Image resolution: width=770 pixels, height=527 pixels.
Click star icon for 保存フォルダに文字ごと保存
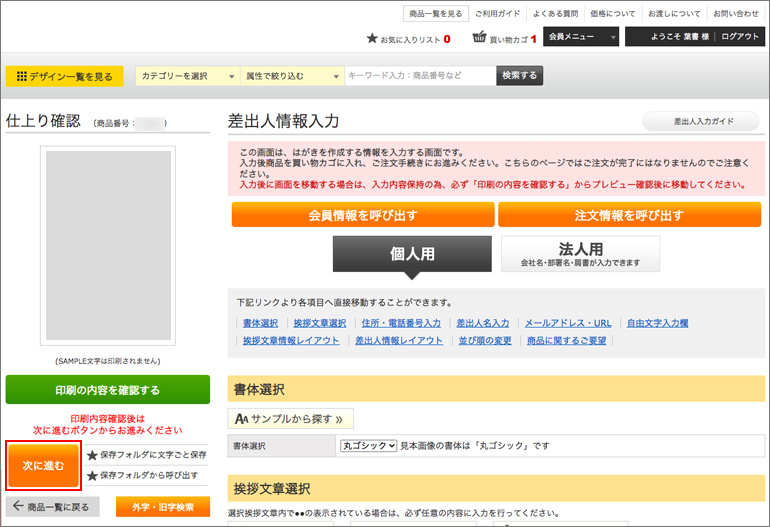pos(93,455)
